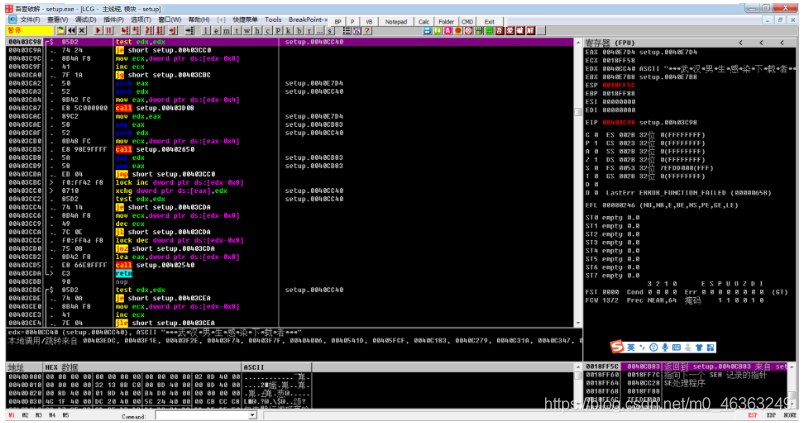Open Run trace '...' toolbar button
Screen dimensions: 802x423
point(319,31)
